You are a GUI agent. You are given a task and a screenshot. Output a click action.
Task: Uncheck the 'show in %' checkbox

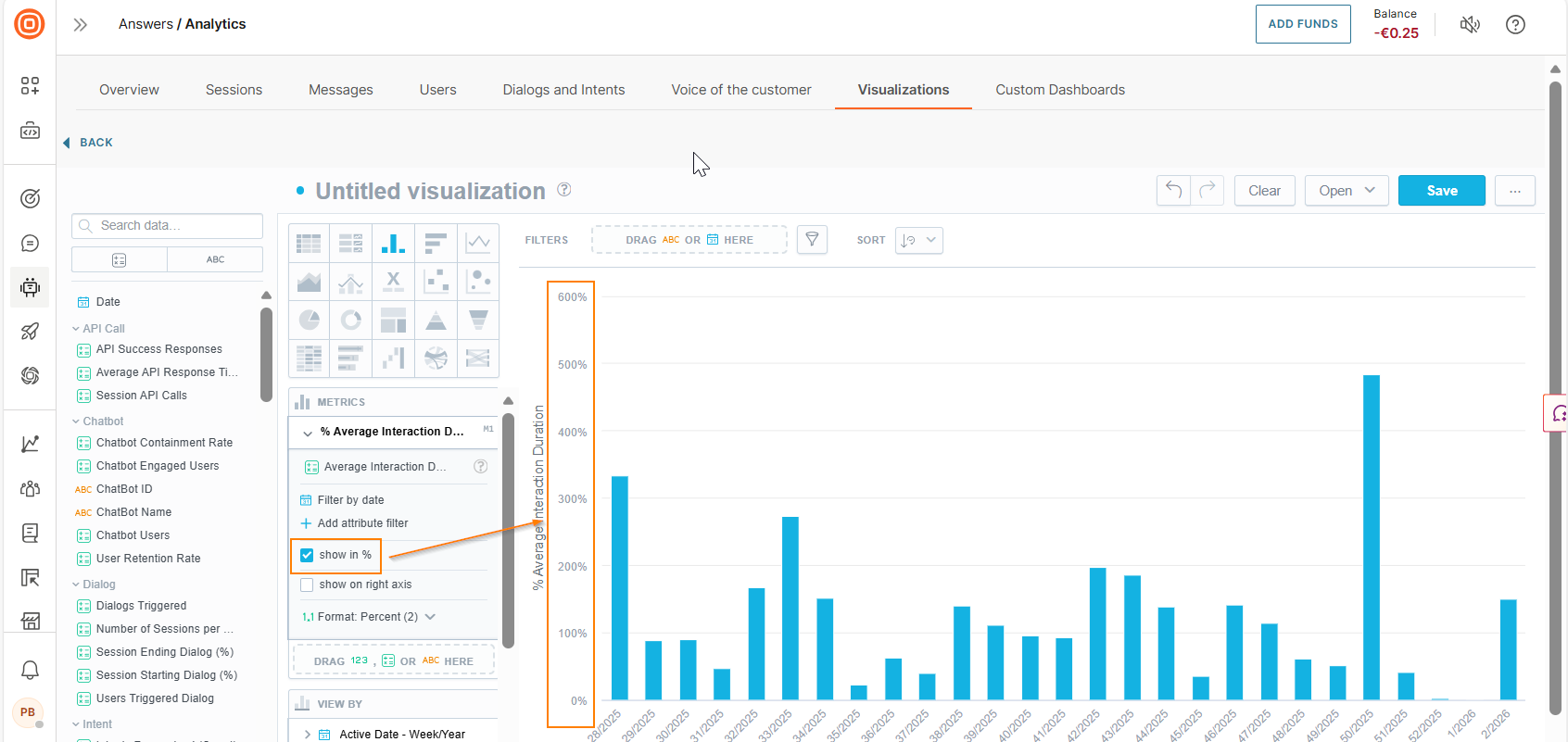[307, 556]
